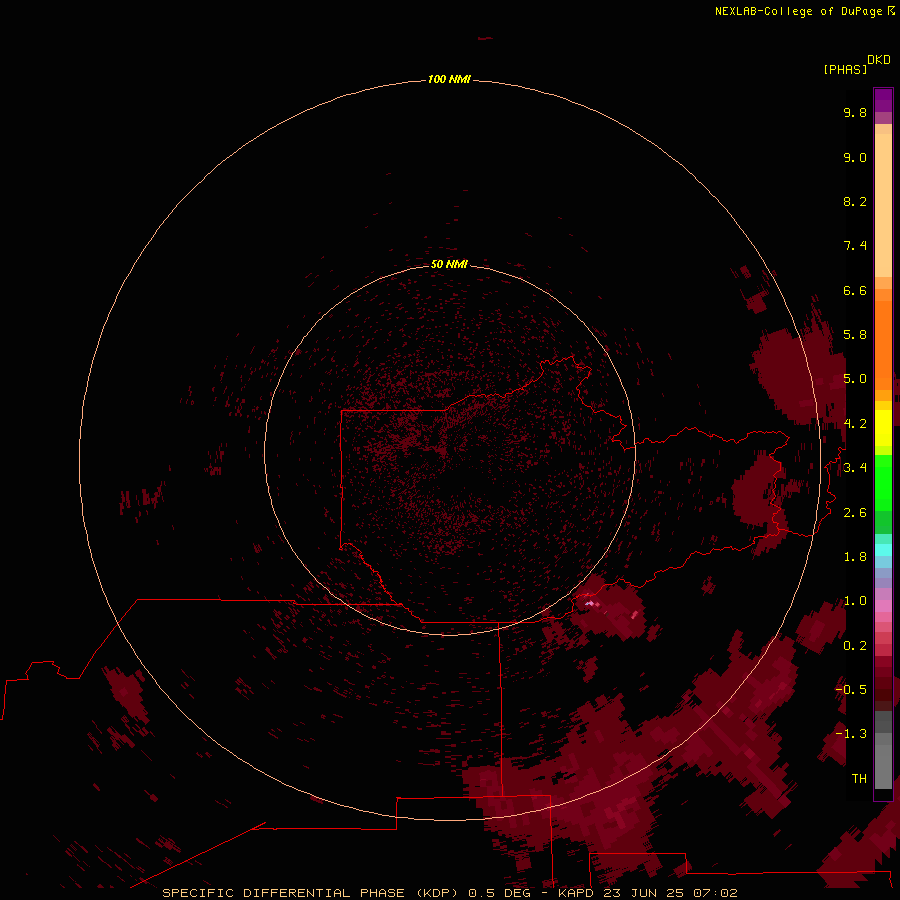Click the KAPD 23 JUN 25 07:02 timestamp
900x900 pixels.
[x=647, y=893]
